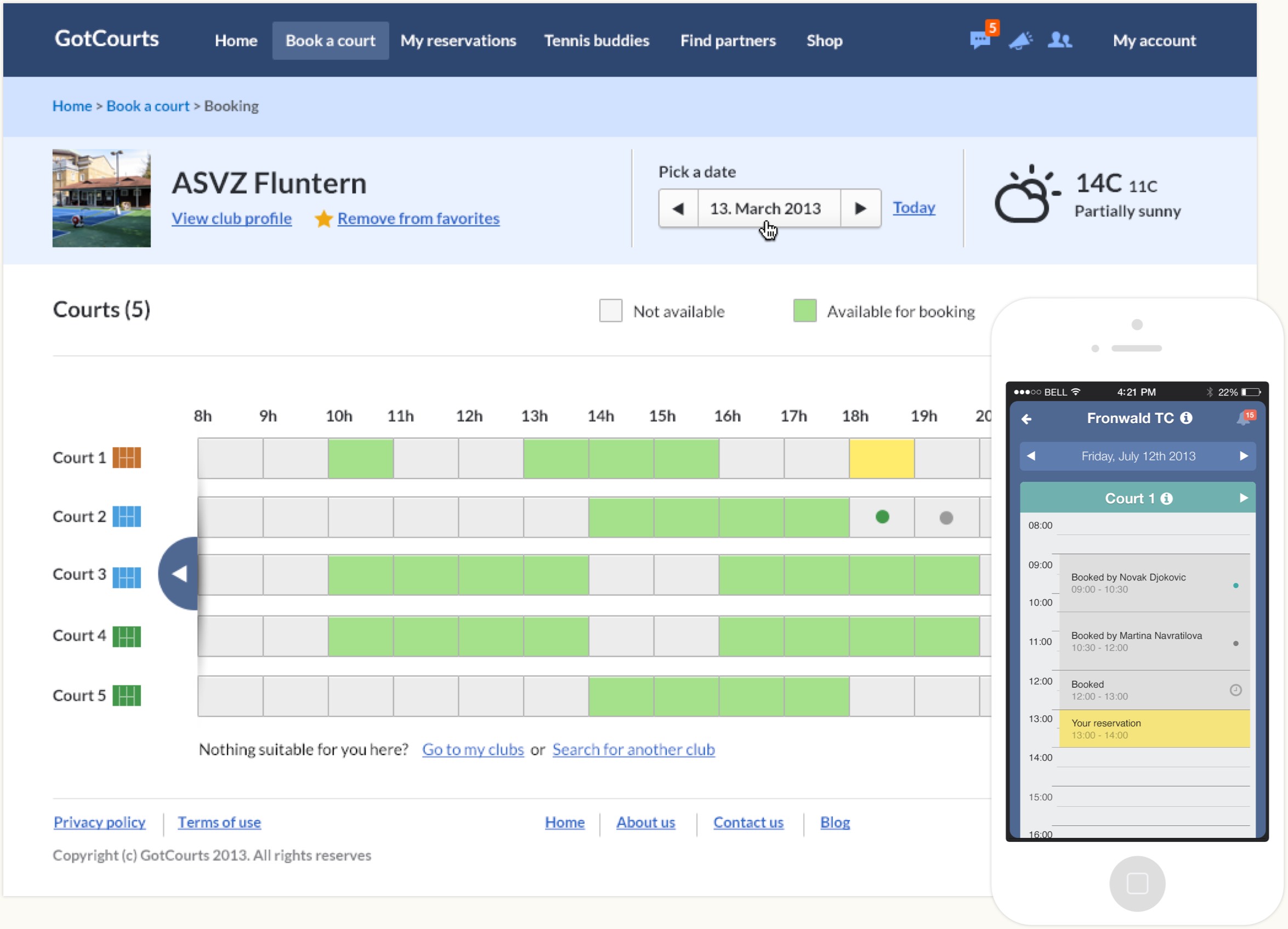Click the yellow 18h slot on Court 1
The image size is (1288, 929).
pyautogui.click(x=881, y=458)
